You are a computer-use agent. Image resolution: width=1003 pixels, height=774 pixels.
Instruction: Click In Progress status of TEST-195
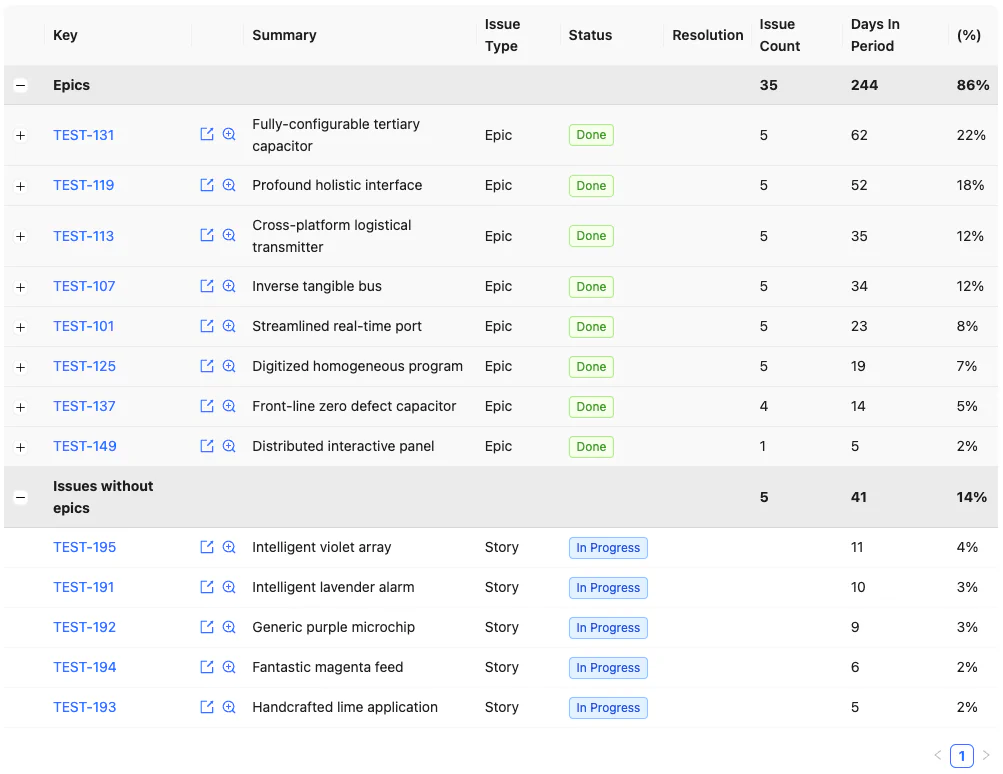point(608,548)
